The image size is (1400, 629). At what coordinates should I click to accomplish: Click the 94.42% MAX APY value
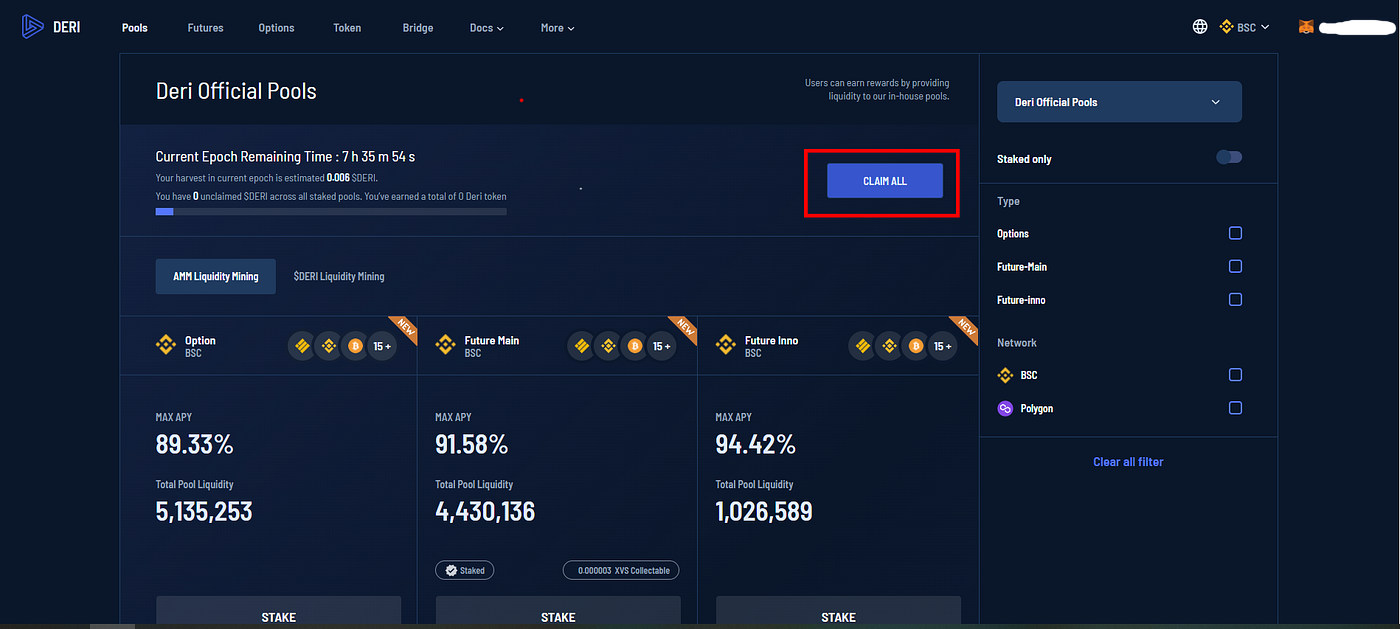pyautogui.click(x=756, y=444)
